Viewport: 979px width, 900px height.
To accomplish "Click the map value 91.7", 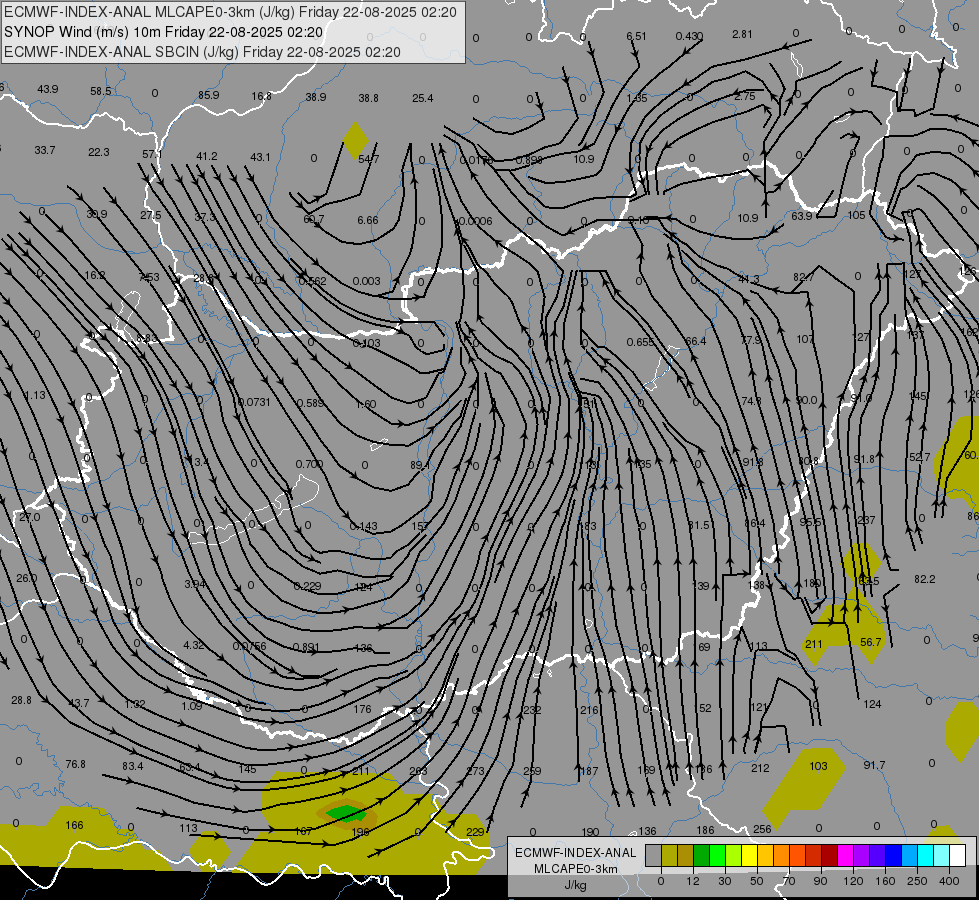I will tap(874, 765).
